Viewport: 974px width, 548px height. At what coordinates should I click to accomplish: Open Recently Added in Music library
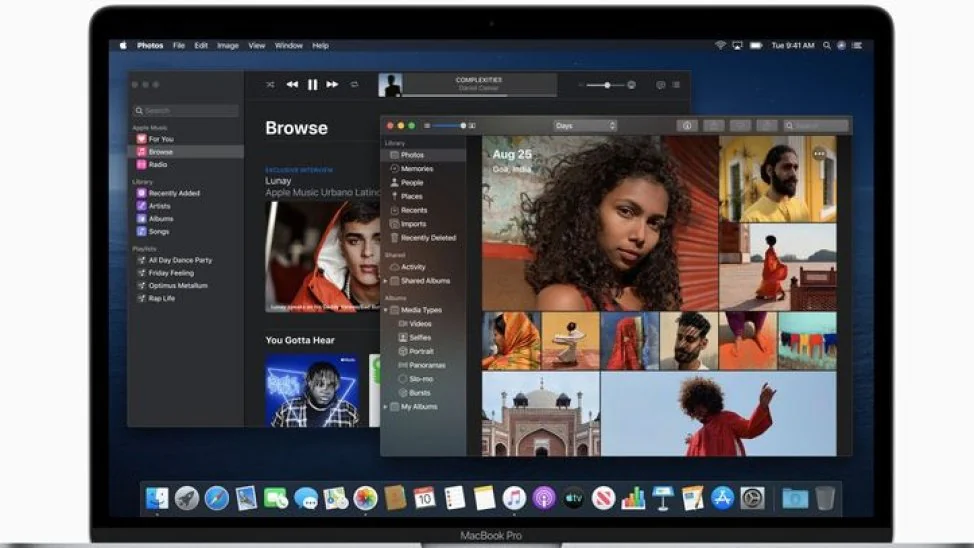pos(186,193)
